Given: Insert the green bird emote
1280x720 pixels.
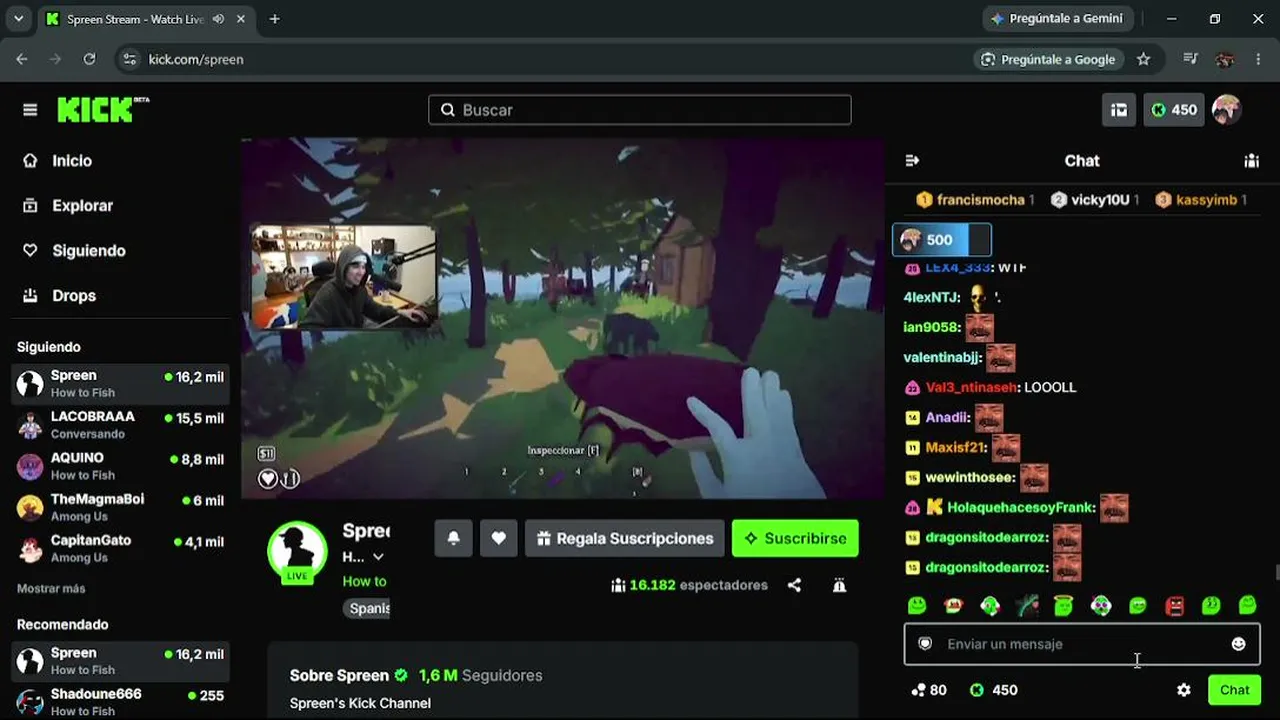Looking at the screenshot, I should pyautogui.click(x=990, y=605).
